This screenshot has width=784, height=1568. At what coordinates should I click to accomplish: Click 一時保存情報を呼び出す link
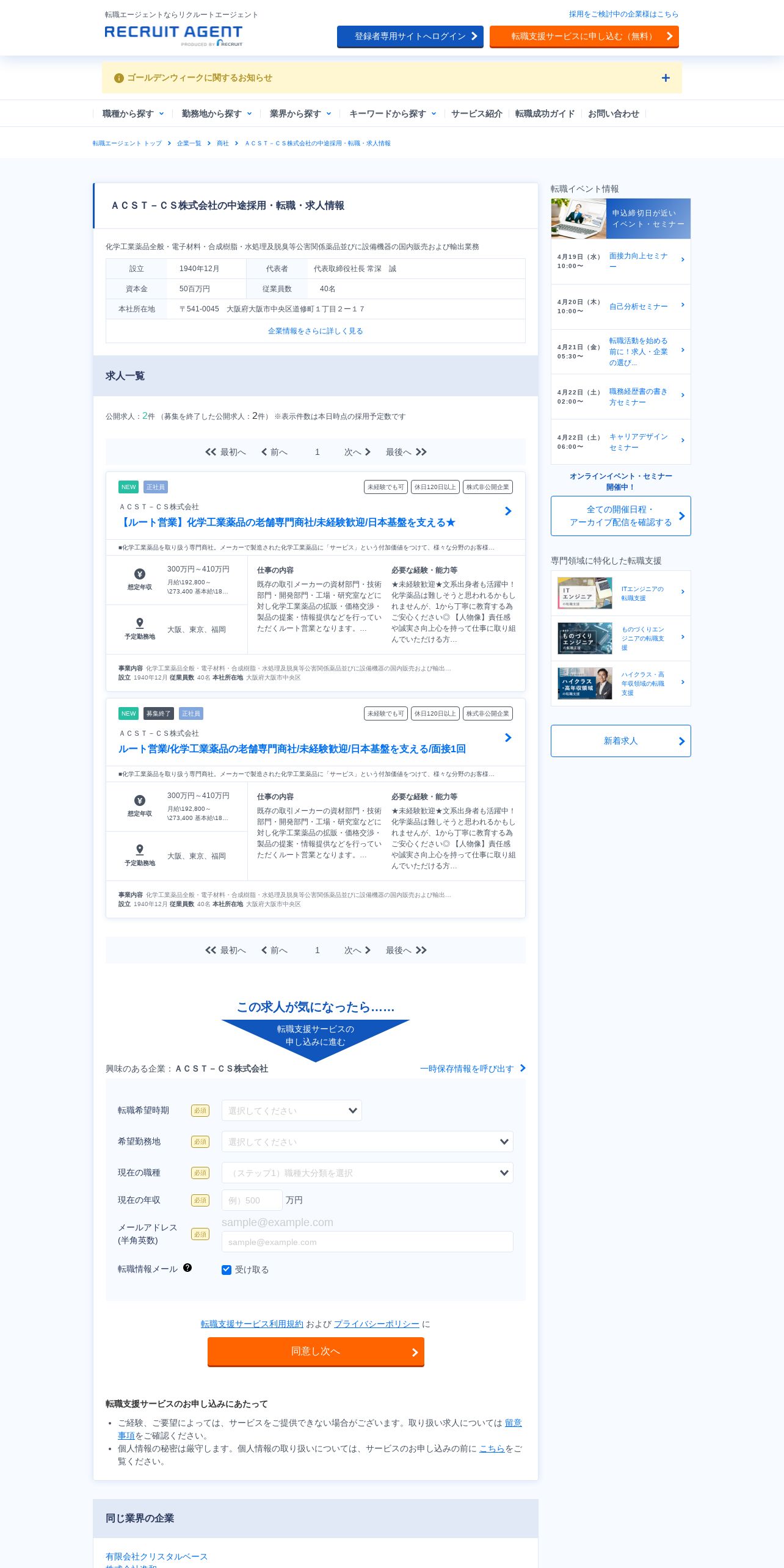pos(473,1069)
